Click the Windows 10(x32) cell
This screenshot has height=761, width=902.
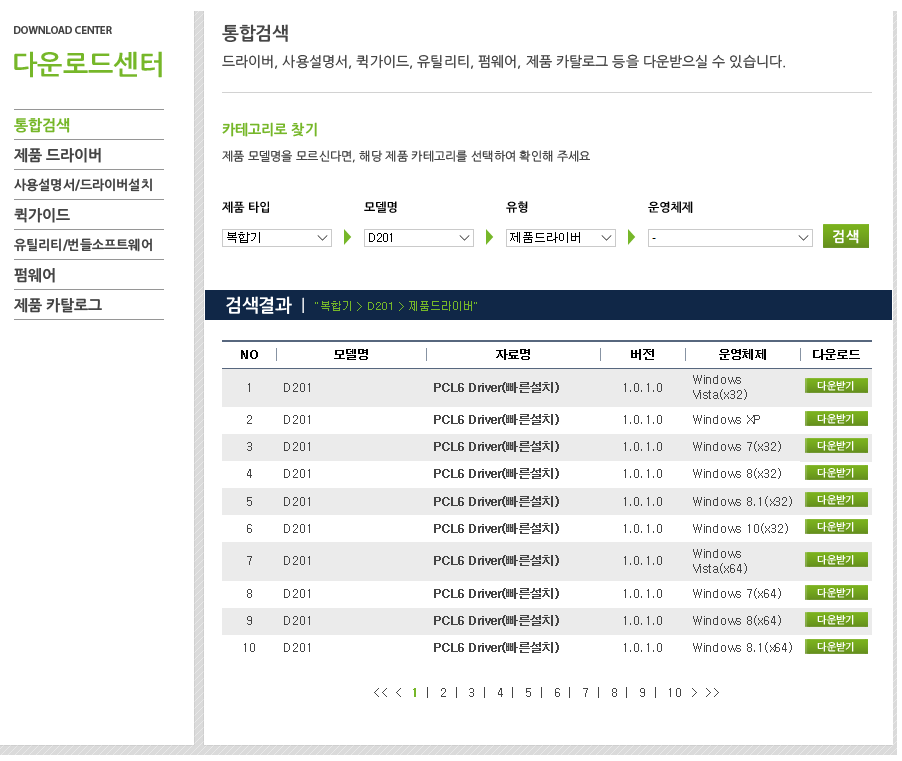740,529
